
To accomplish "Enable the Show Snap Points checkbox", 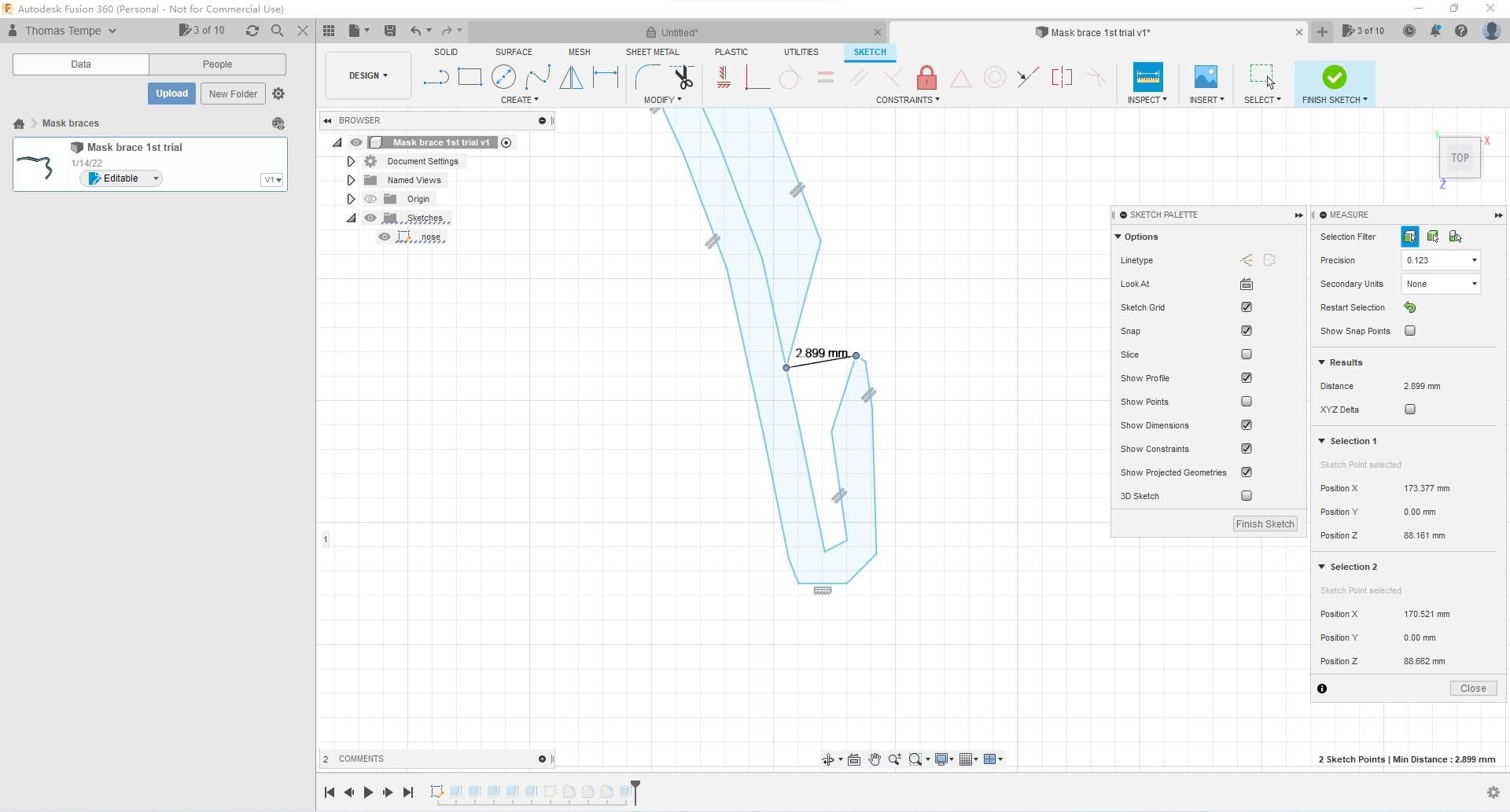I will [x=1410, y=331].
